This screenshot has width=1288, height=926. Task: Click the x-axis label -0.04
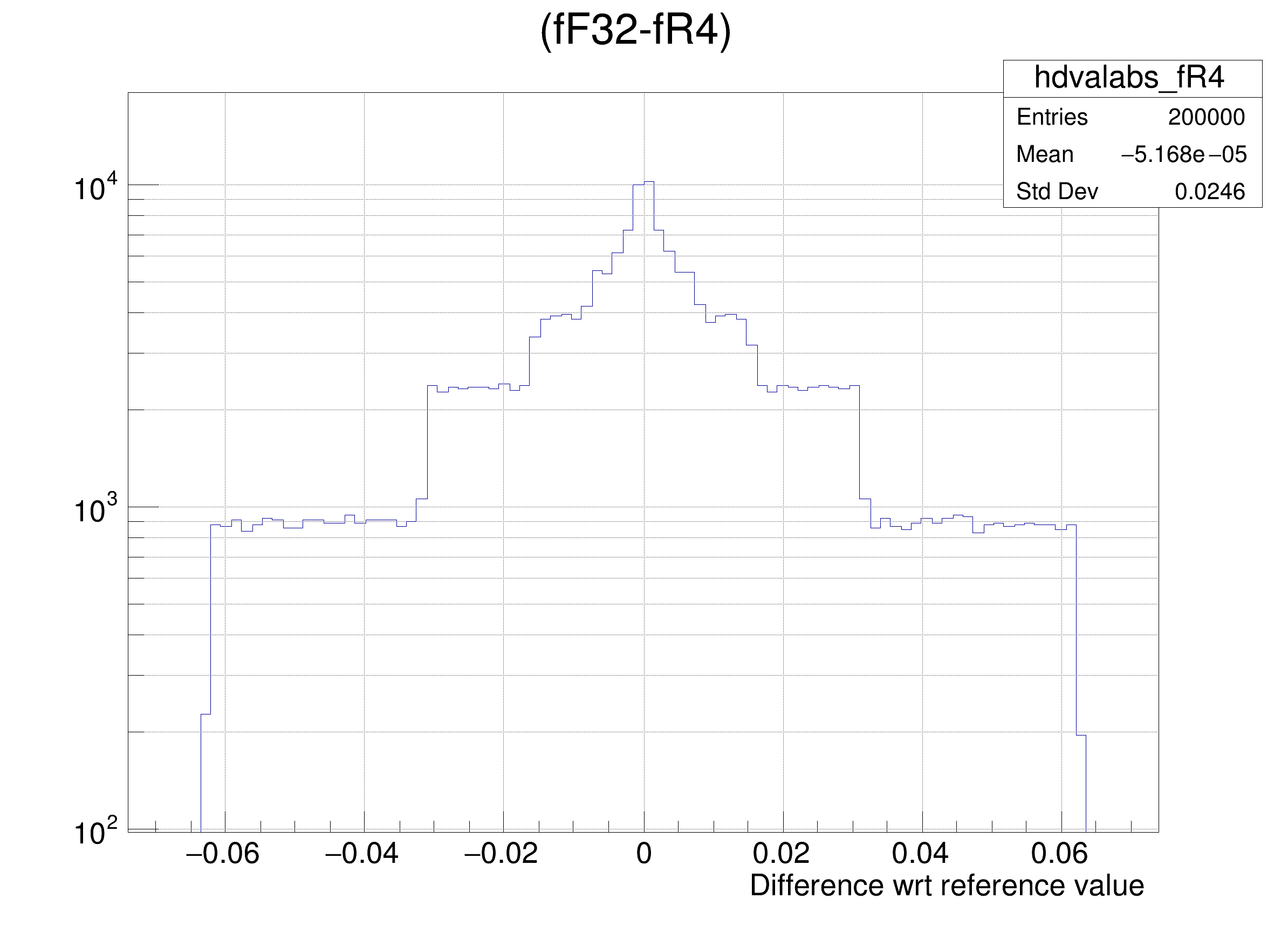coord(362,853)
